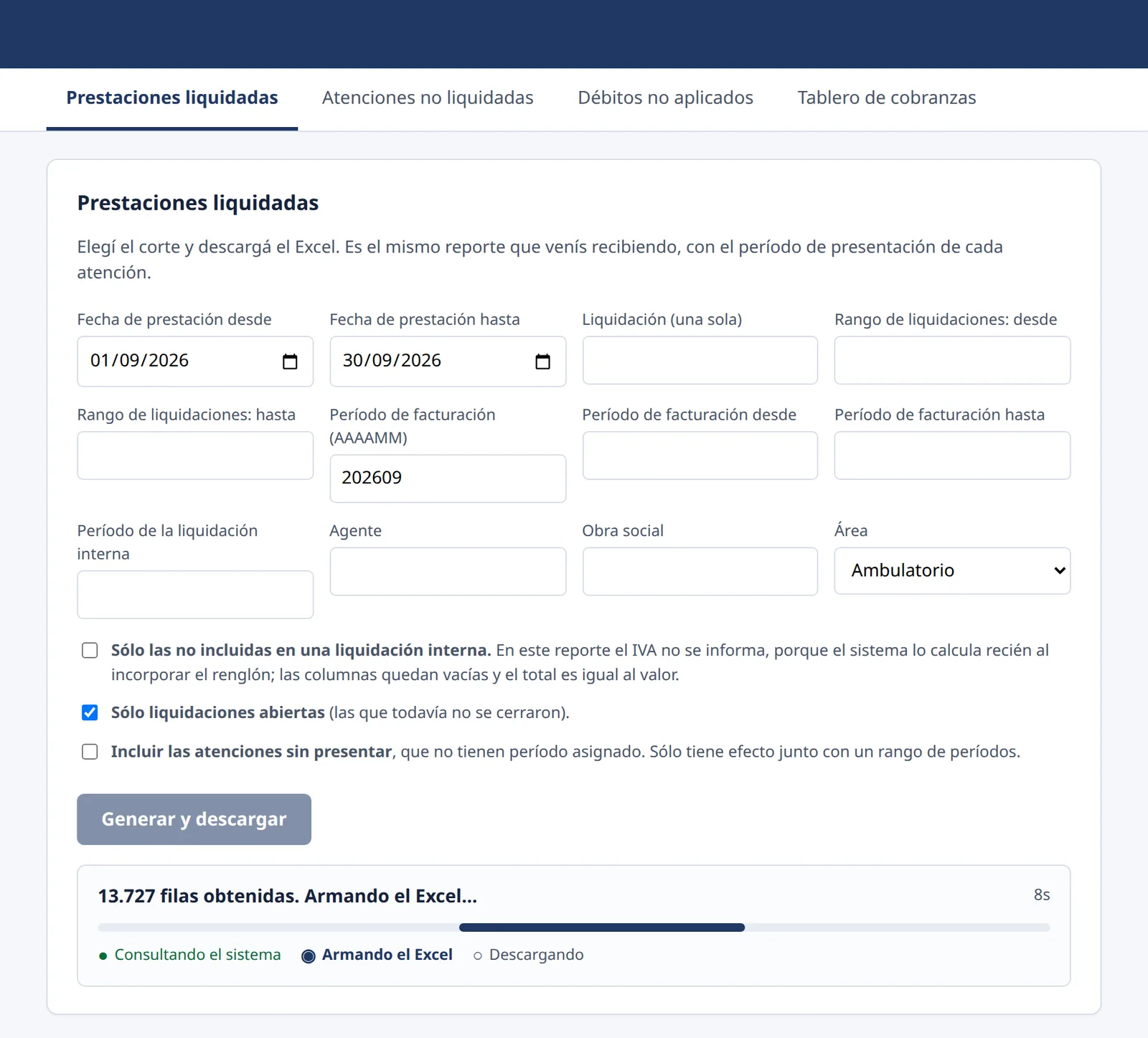This screenshot has width=1148, height=1038.
Task: Click Generar y descargar button
Action: click(x=194, y=819)
